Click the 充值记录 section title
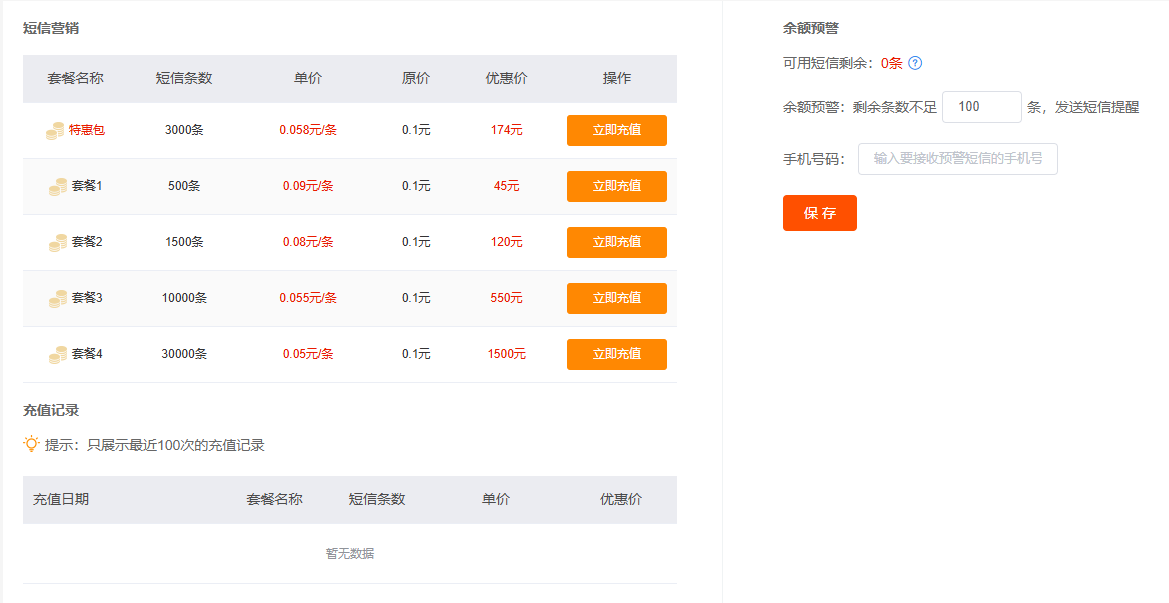The height and width of the screenshot is (603, 1169). 51,410
